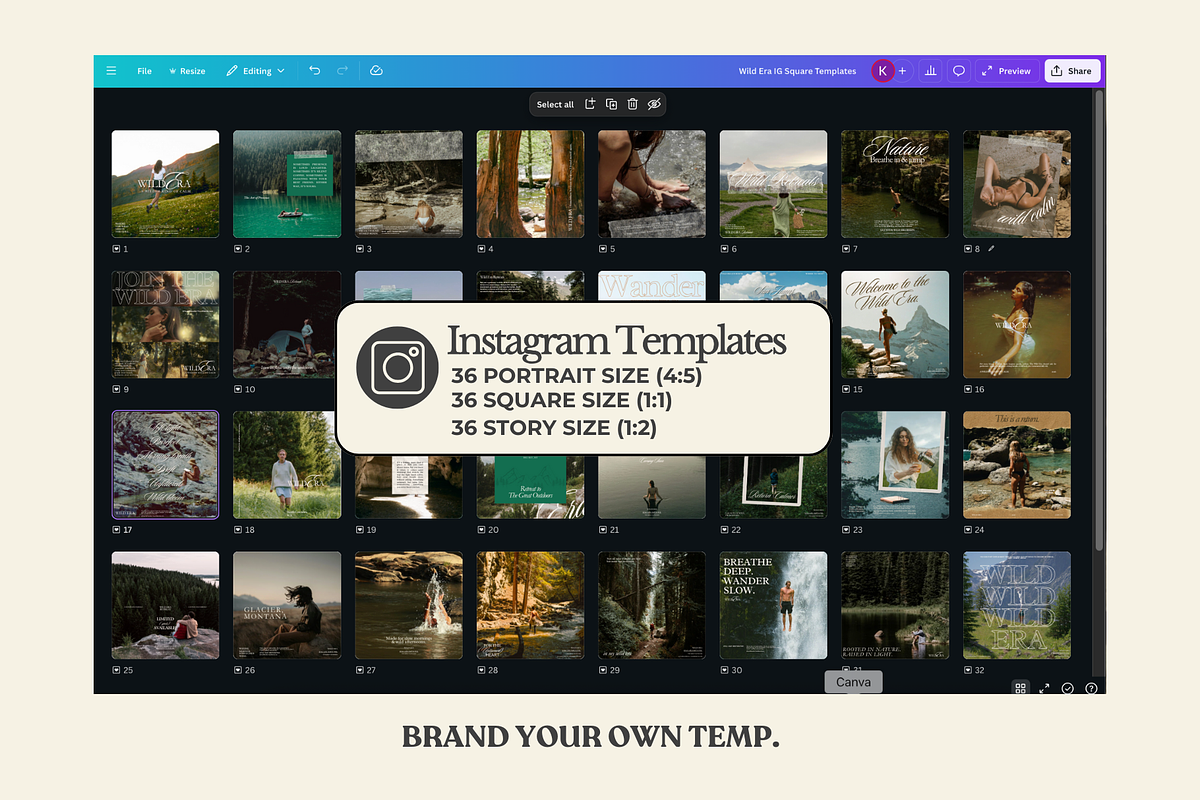Check the cloud save status icon
Image resolution: width=1200 pixels, height=800 pixels.
pyautogui.click(x=376, y=71)
